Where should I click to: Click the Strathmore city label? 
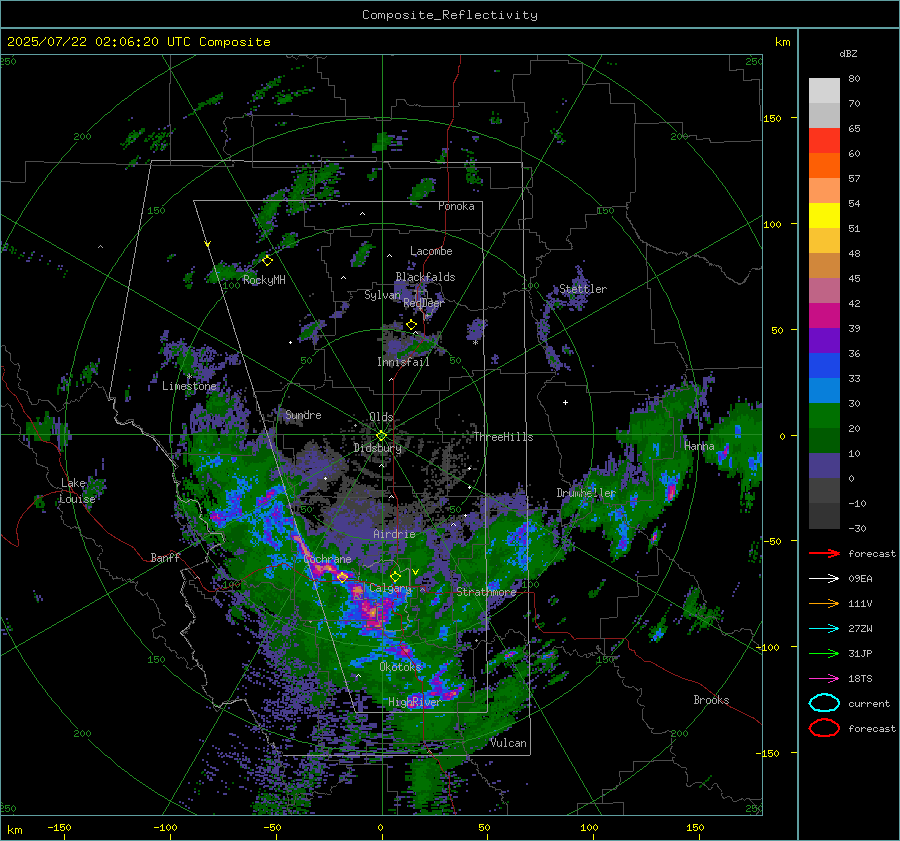(486, 592)
